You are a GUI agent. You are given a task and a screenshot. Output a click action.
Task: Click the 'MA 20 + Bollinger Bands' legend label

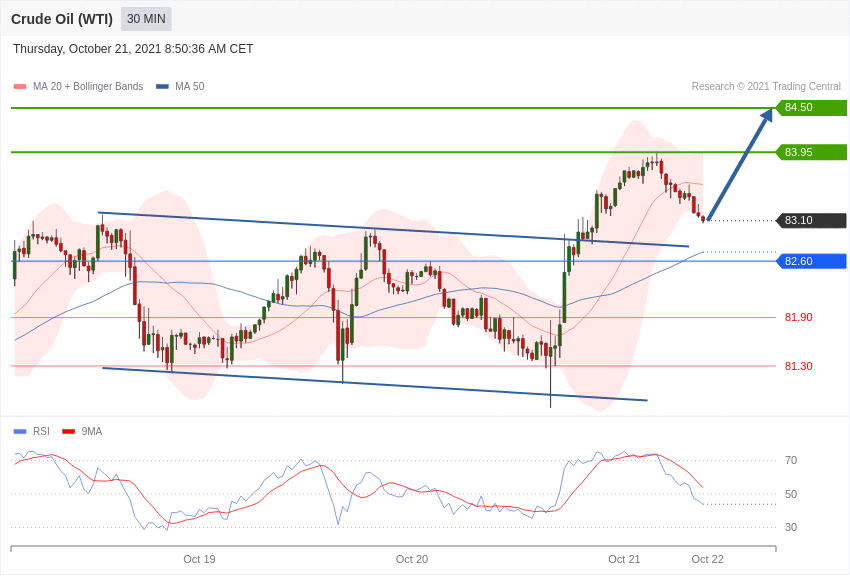pos(88,87)
